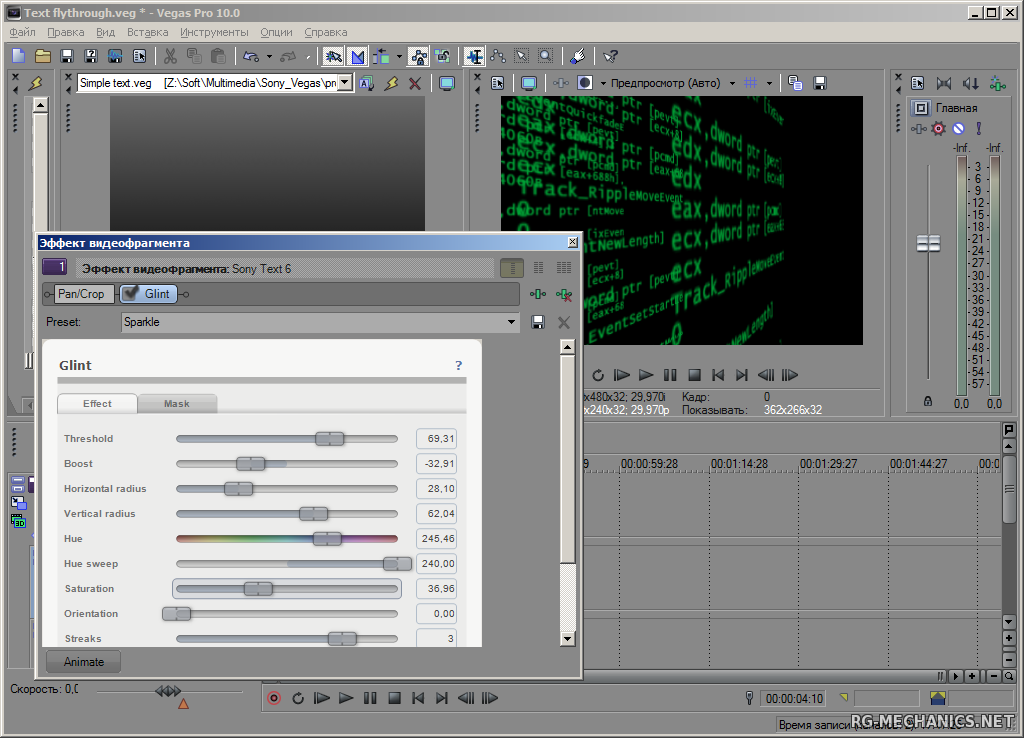The width and height of the screenshot is (1024, 738).
Task: Save a snapshot of the preview frame
Action: [820, 83]
